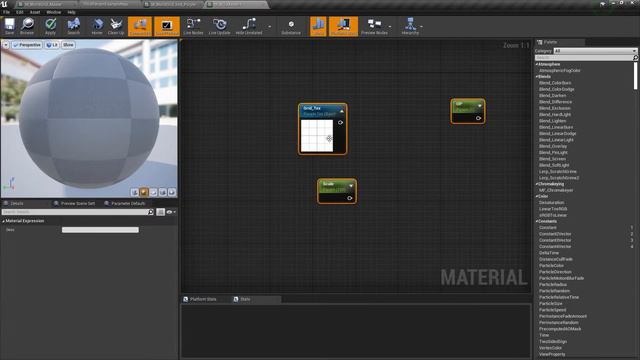Set preview mesh to sphere shape
This screenshot has height=360, width=640.
[x=144, y=192]
